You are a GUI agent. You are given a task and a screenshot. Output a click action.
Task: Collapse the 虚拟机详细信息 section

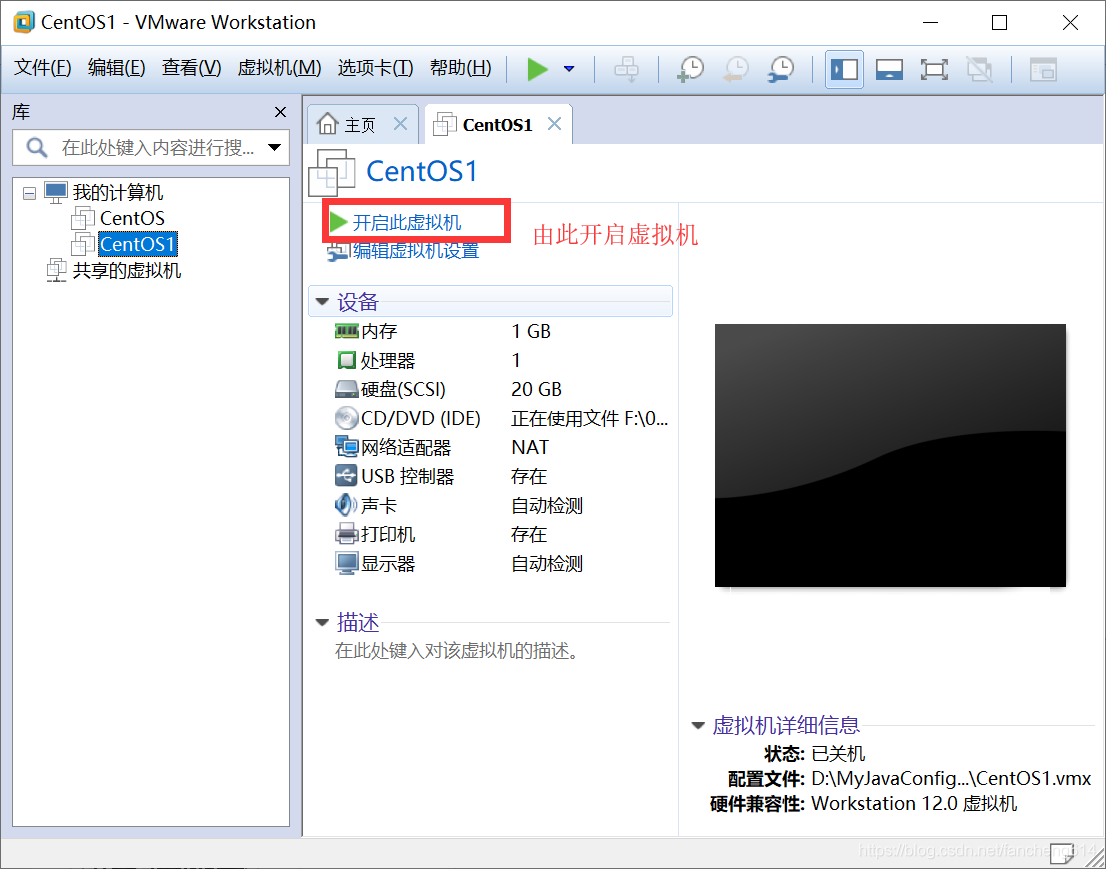point(698,725)
